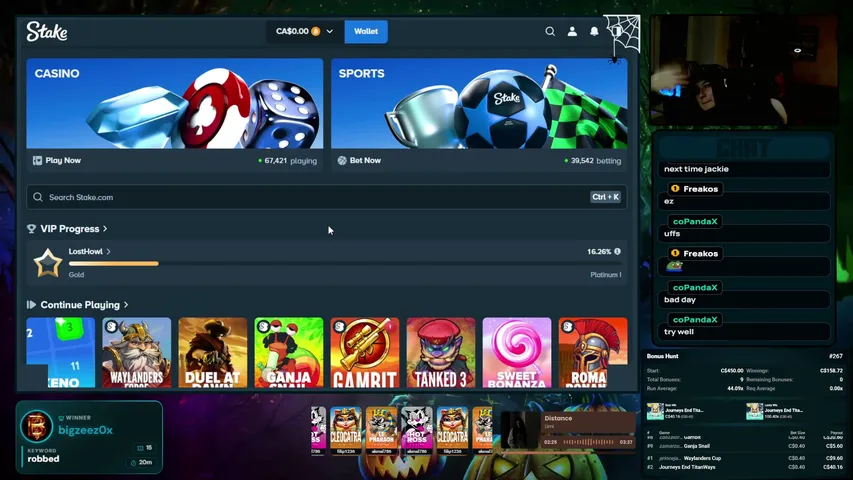
Task: Click keyword 'robbed' in overlay
Action: pos(44,459)
